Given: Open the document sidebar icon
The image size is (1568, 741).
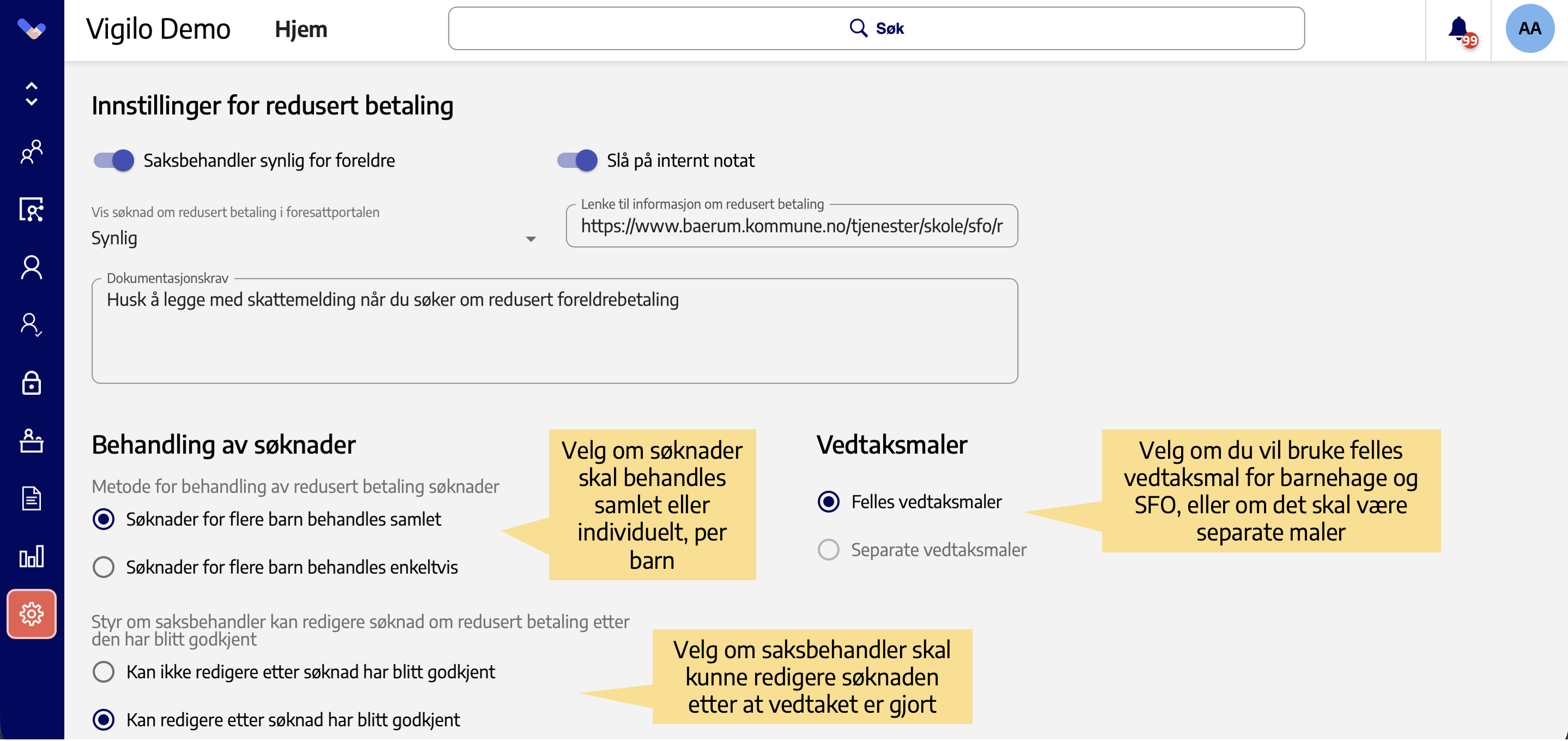Looking at the screenshot, I should (x=32, y=499).
